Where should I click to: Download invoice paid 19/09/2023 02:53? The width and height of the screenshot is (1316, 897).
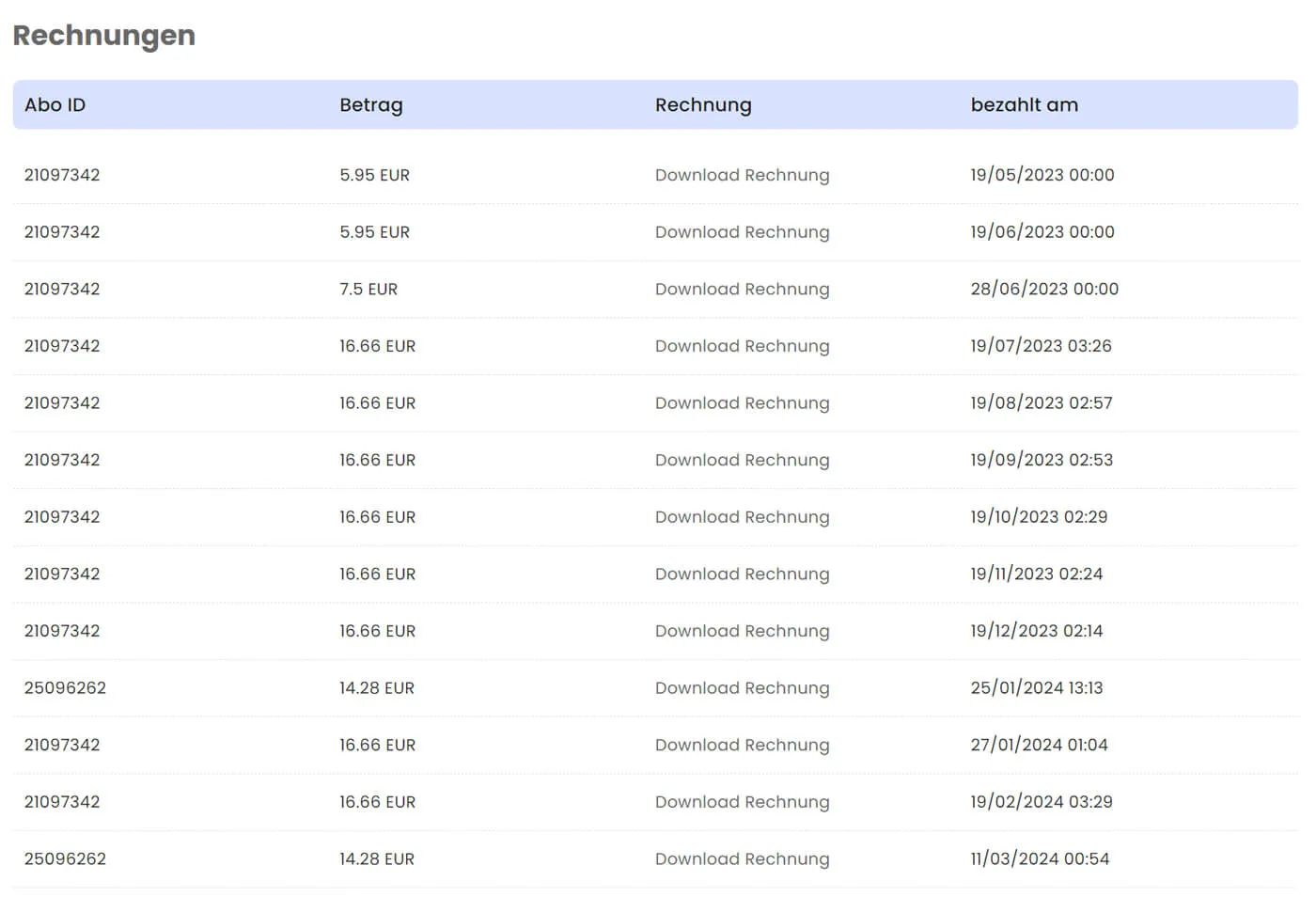pos(742,460)
